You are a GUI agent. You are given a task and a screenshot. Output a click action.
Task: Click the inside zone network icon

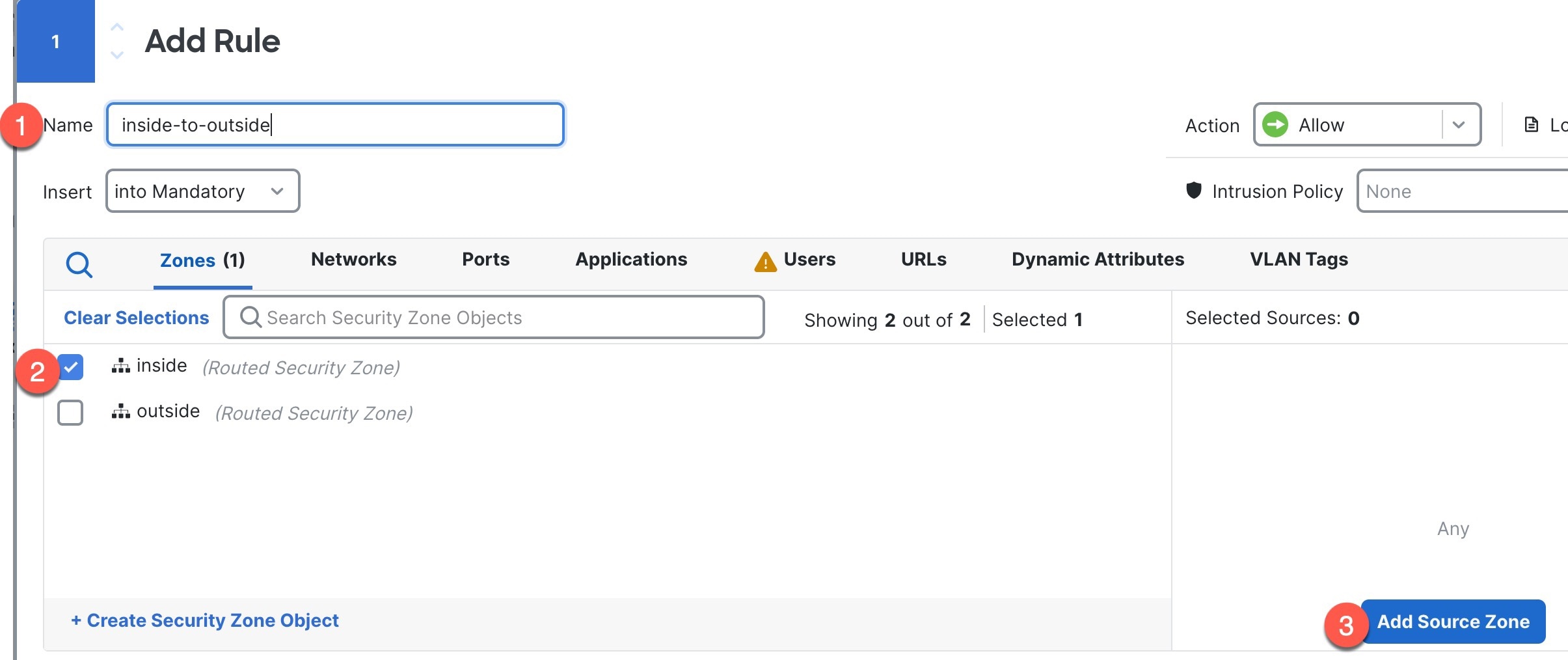pos(120,366)
